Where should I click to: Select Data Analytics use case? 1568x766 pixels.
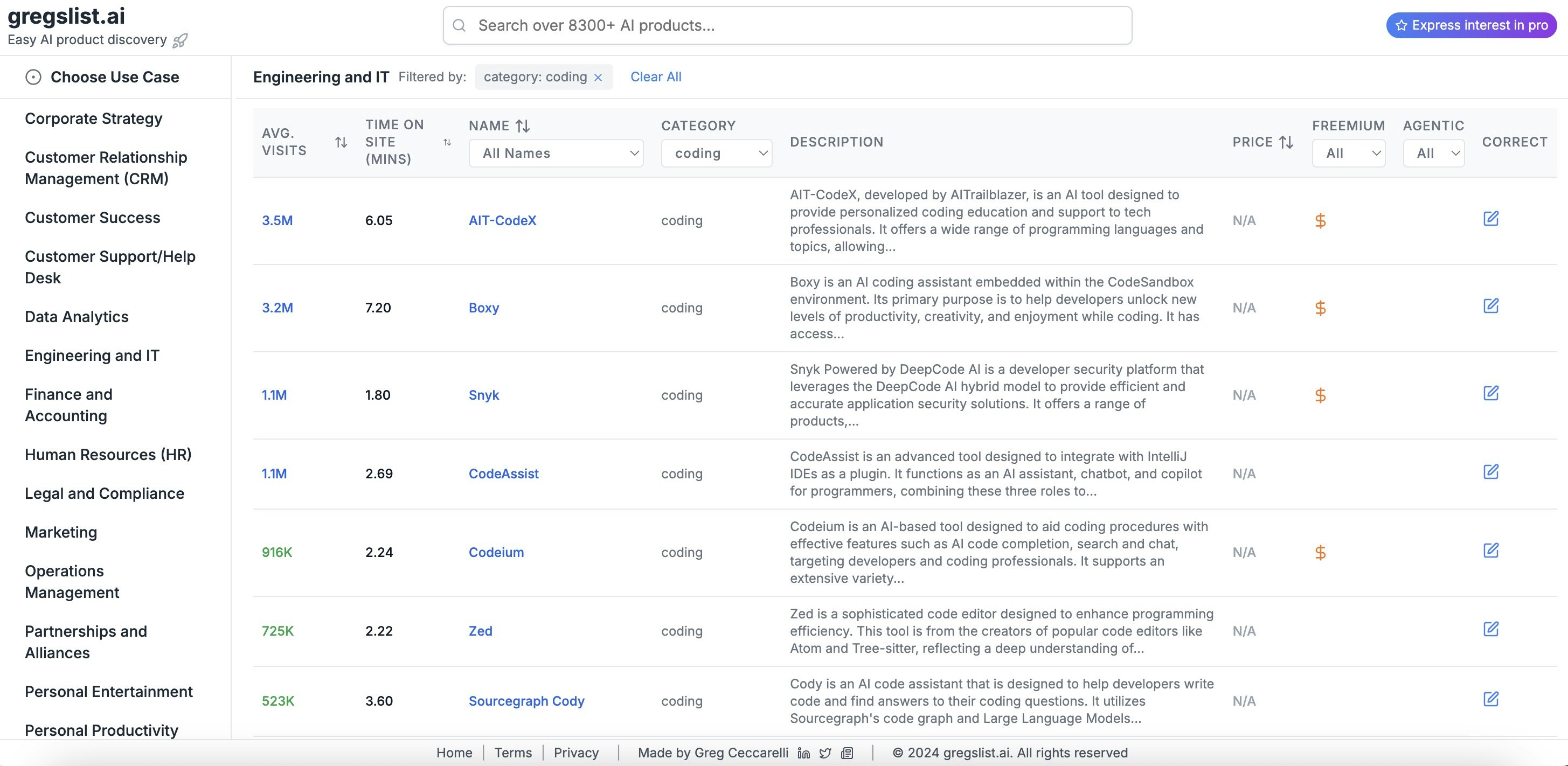pos(77,317)
